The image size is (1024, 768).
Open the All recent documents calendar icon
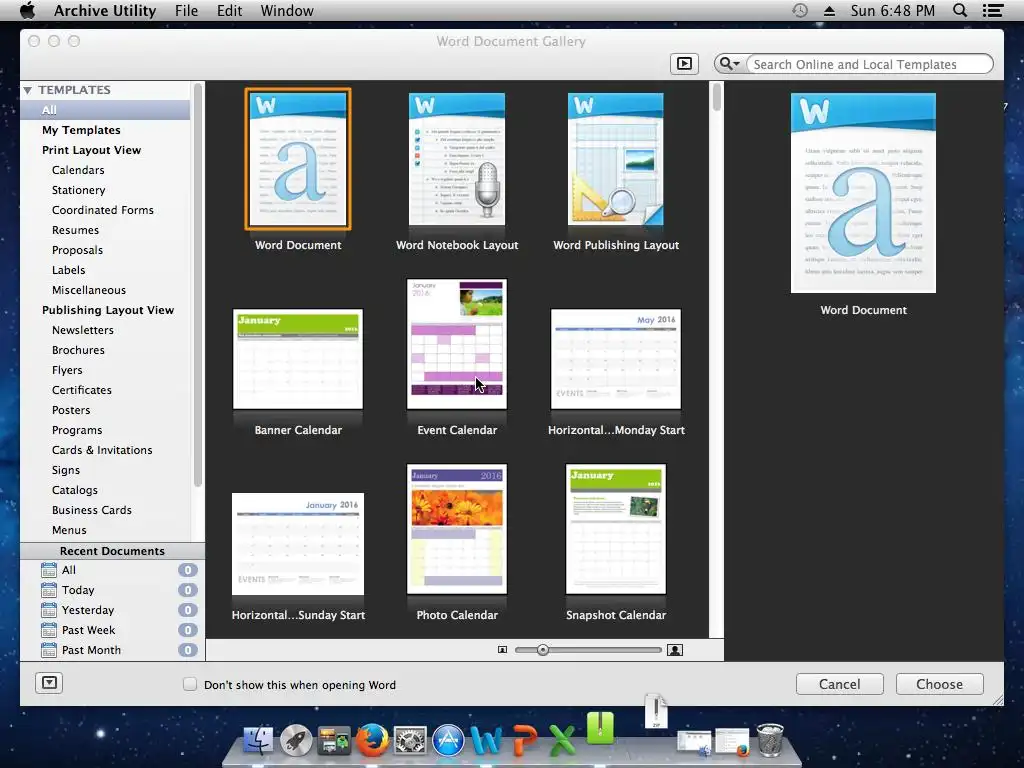[x=49, y=570]
